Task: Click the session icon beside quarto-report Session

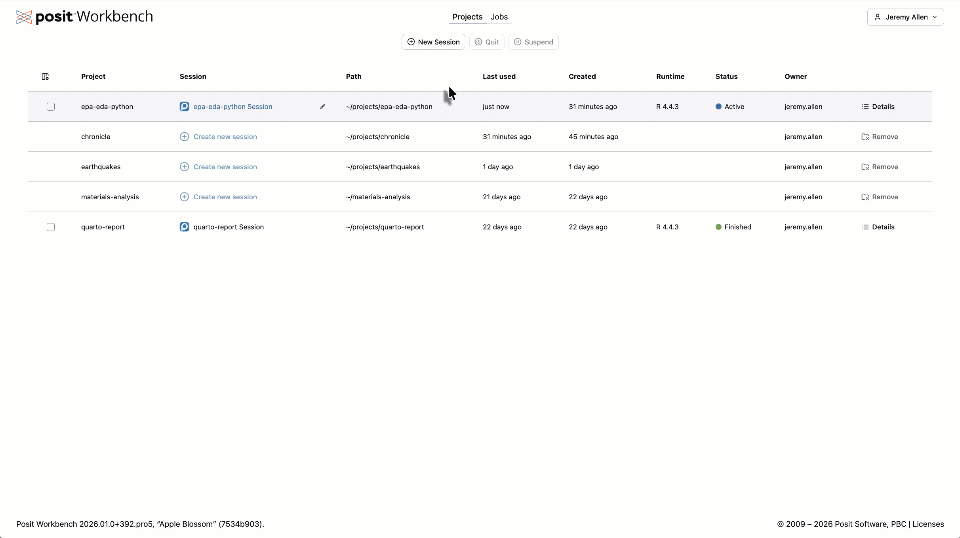Action: [184, 227]
